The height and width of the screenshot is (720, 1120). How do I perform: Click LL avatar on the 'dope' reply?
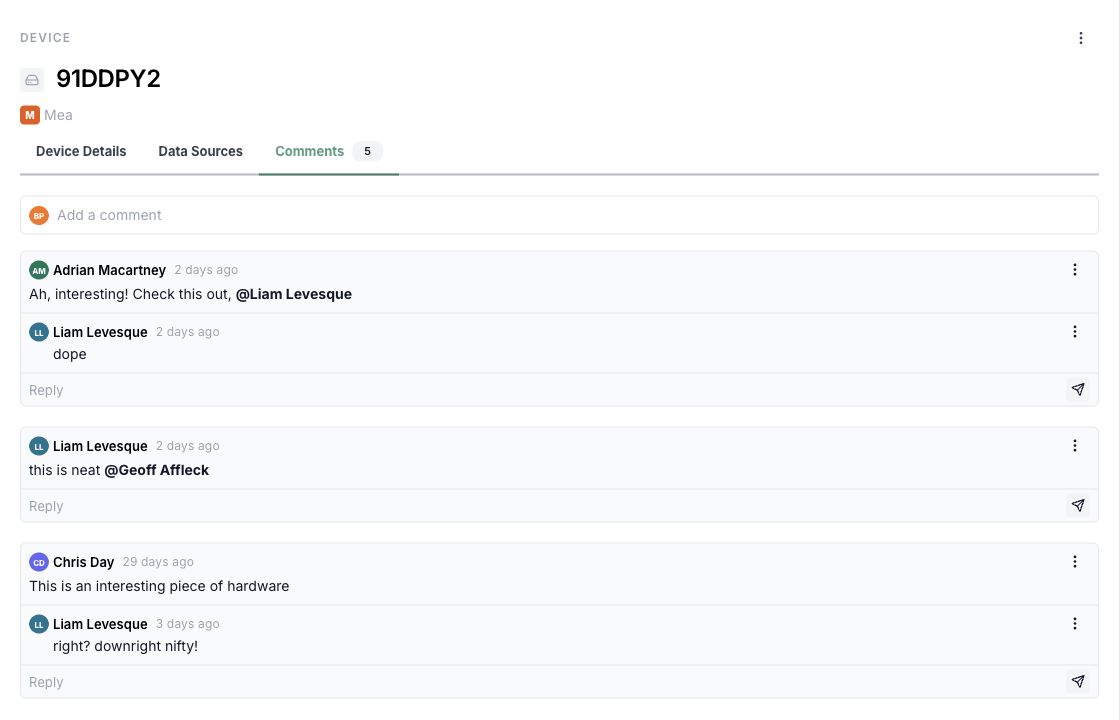[39, 332]
